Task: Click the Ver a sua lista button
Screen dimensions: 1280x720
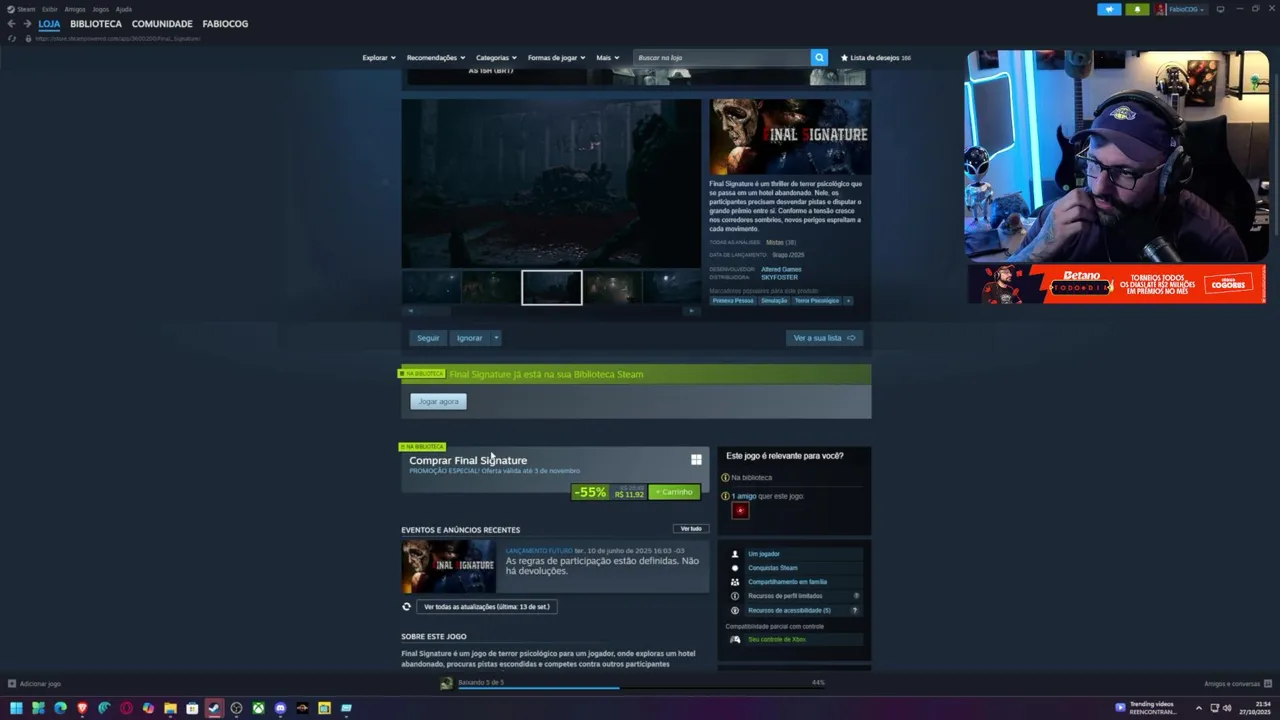Action: point(825,338)
